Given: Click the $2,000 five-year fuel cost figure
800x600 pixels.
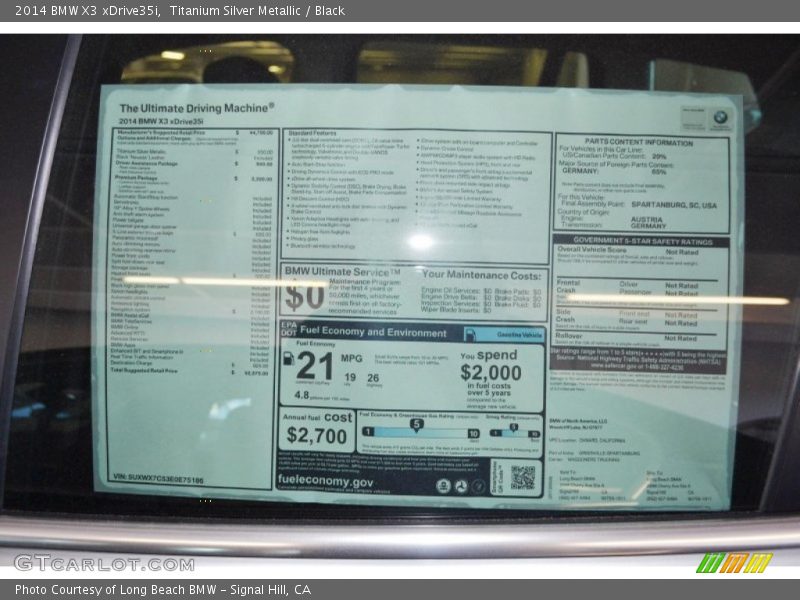Looking at the screenshot, I should 490,372.
